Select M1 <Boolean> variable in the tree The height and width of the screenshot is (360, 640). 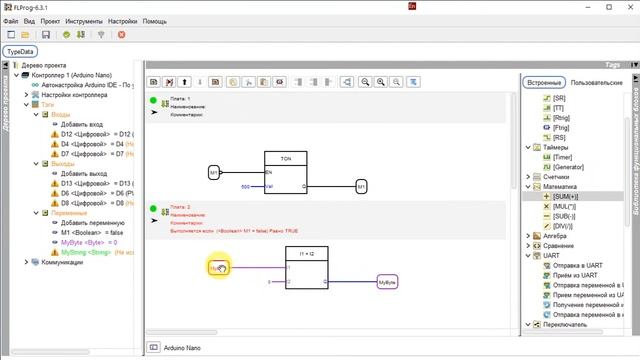92,233
